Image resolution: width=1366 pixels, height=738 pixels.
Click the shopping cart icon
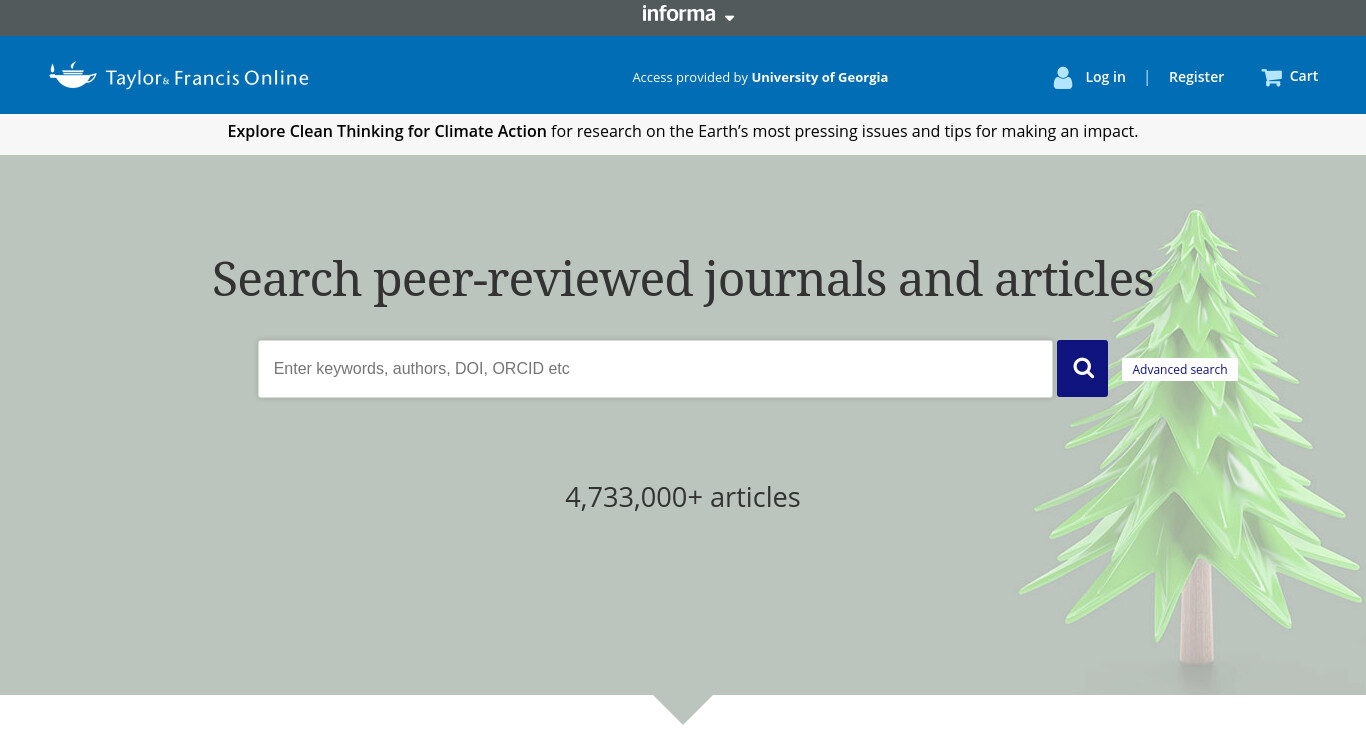pos(1271,77)
